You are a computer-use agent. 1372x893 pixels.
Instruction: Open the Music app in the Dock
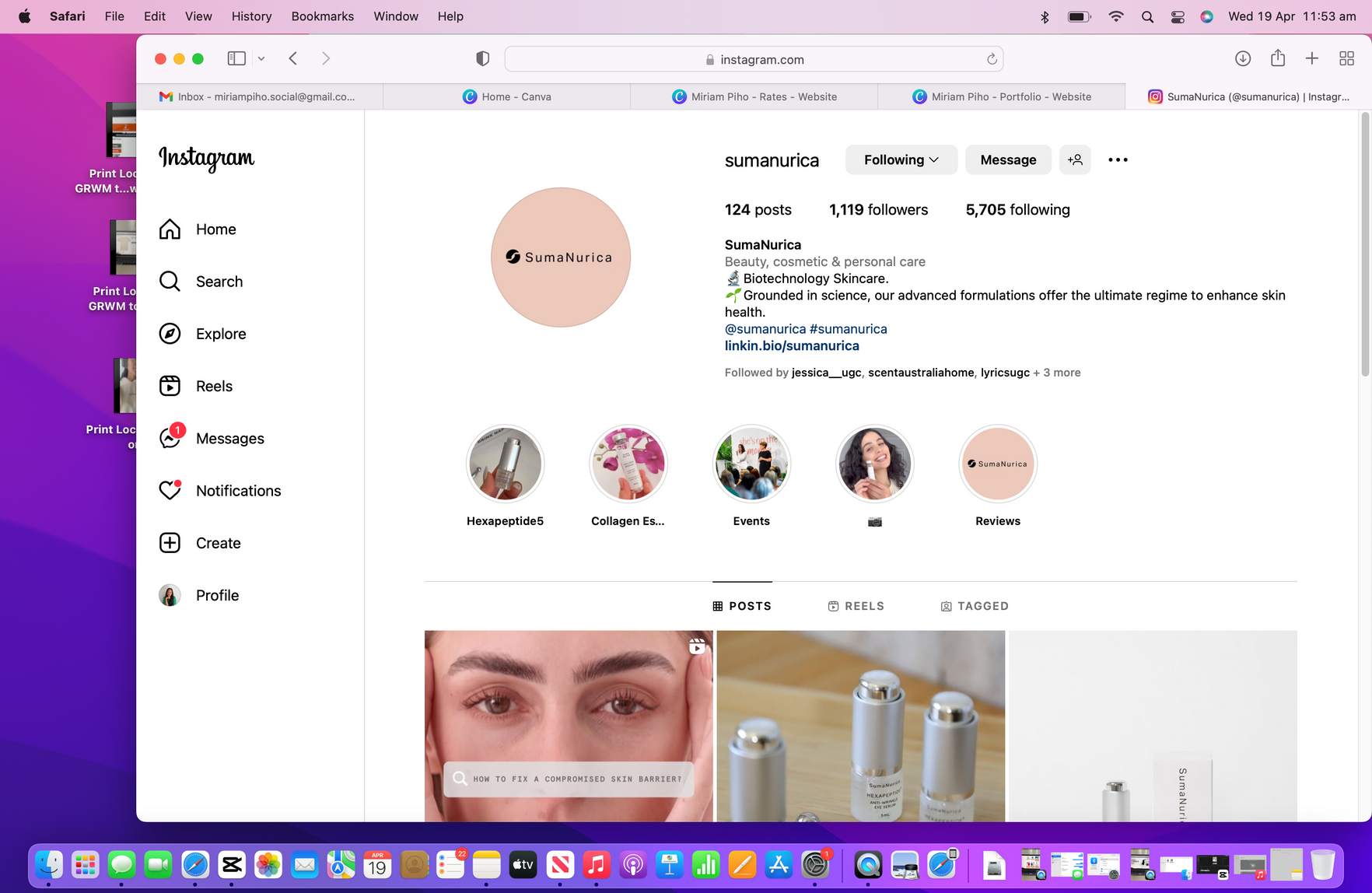pyautogui.click(x=597, y=864)
